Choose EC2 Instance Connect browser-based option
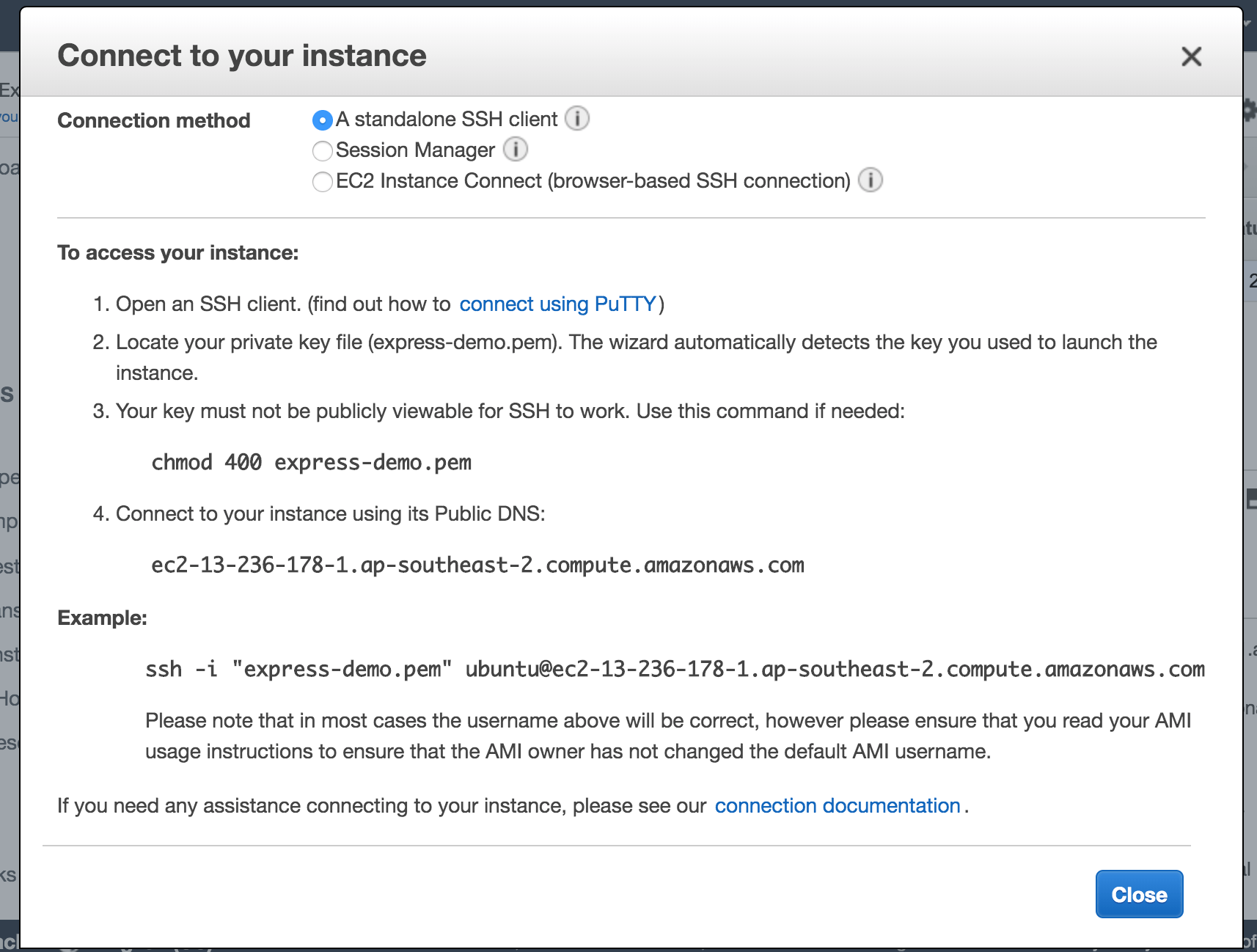 tap(322, 181)
